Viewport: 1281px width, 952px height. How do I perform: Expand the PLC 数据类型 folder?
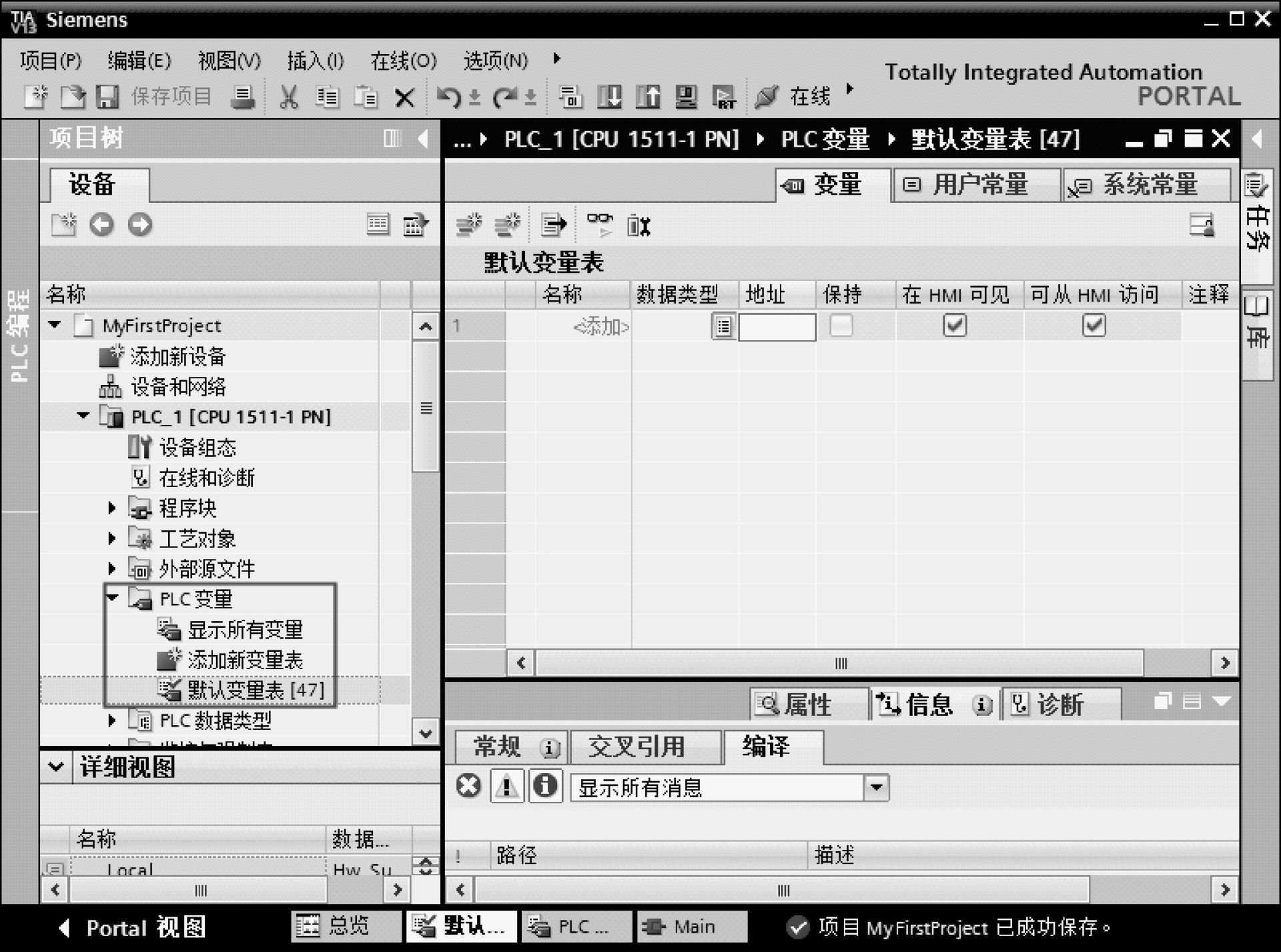pyautogui.click(x=112, y=721)
